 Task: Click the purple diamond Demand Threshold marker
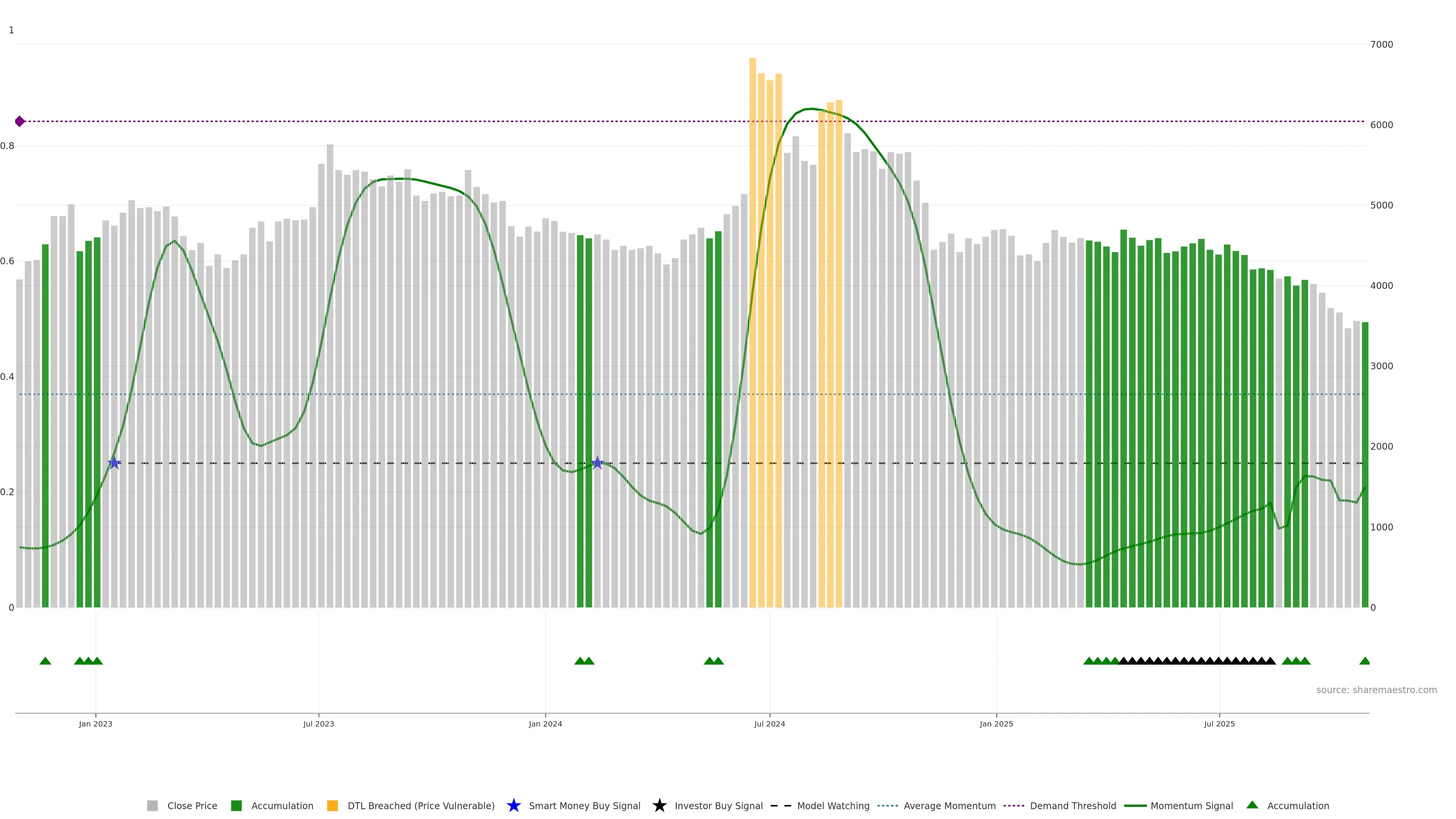click(20, 121)
